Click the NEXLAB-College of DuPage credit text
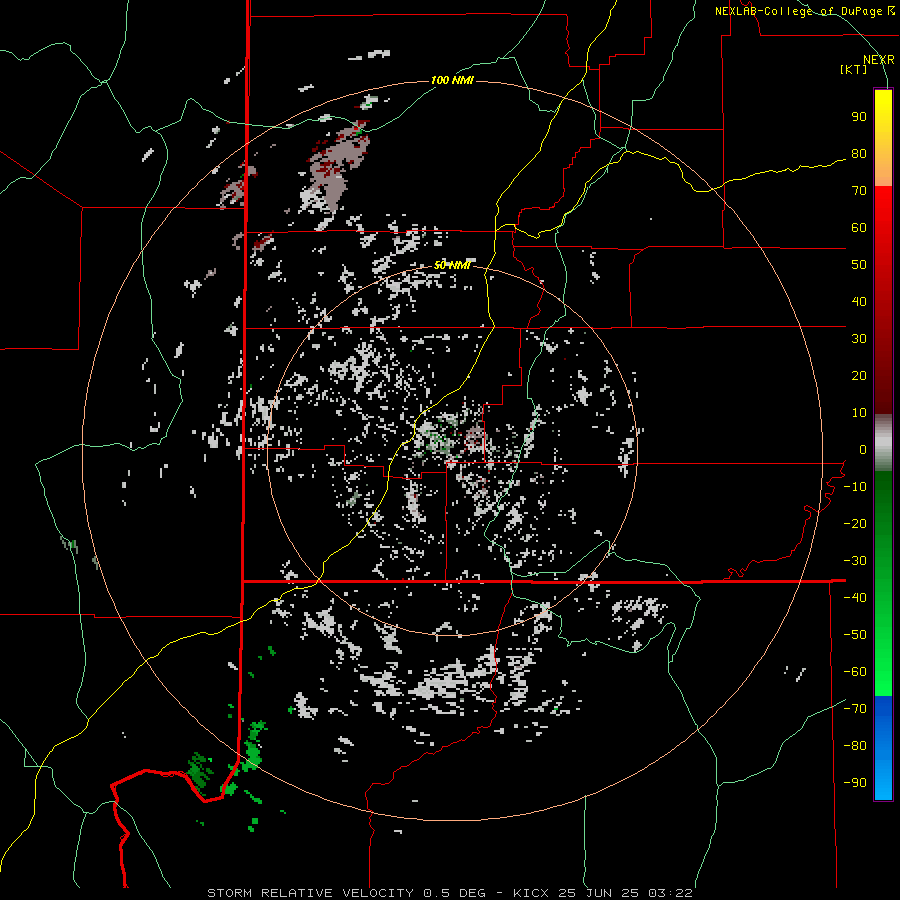The height and width of the screenshot is (900, 900). coord(804,11)
